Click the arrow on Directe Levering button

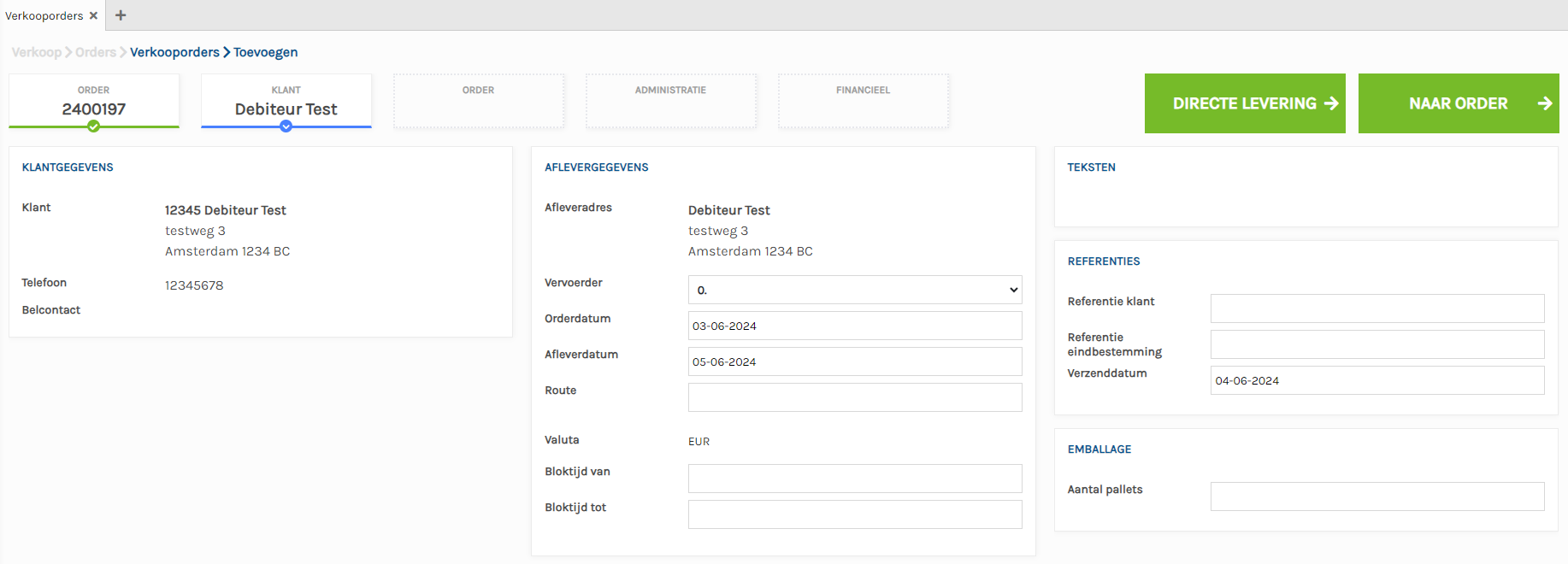point(1330,103)
